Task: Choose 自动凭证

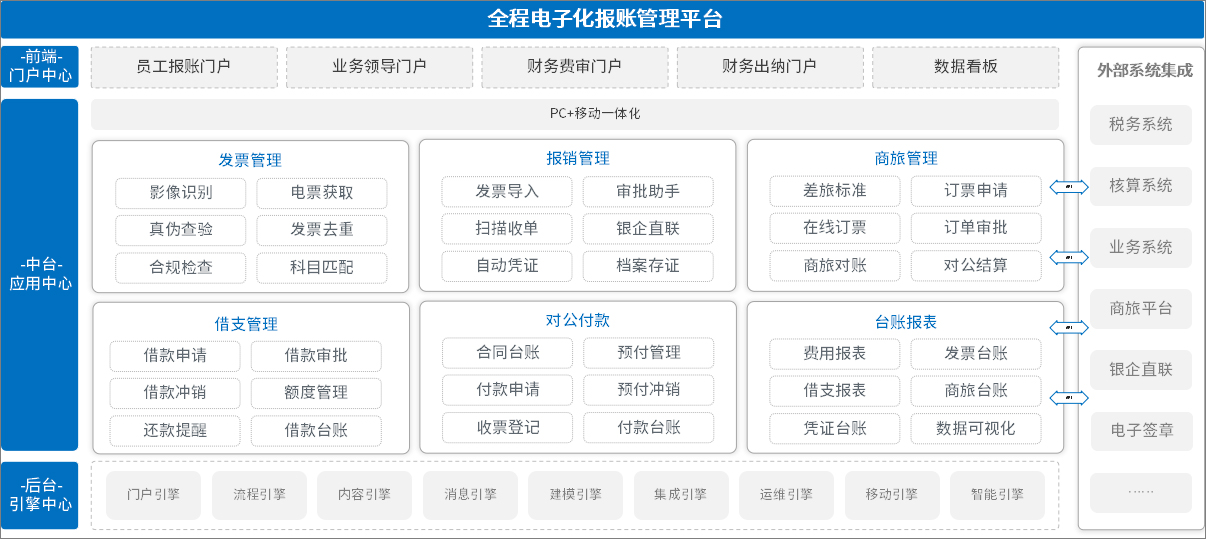Action: coord(507,266)
